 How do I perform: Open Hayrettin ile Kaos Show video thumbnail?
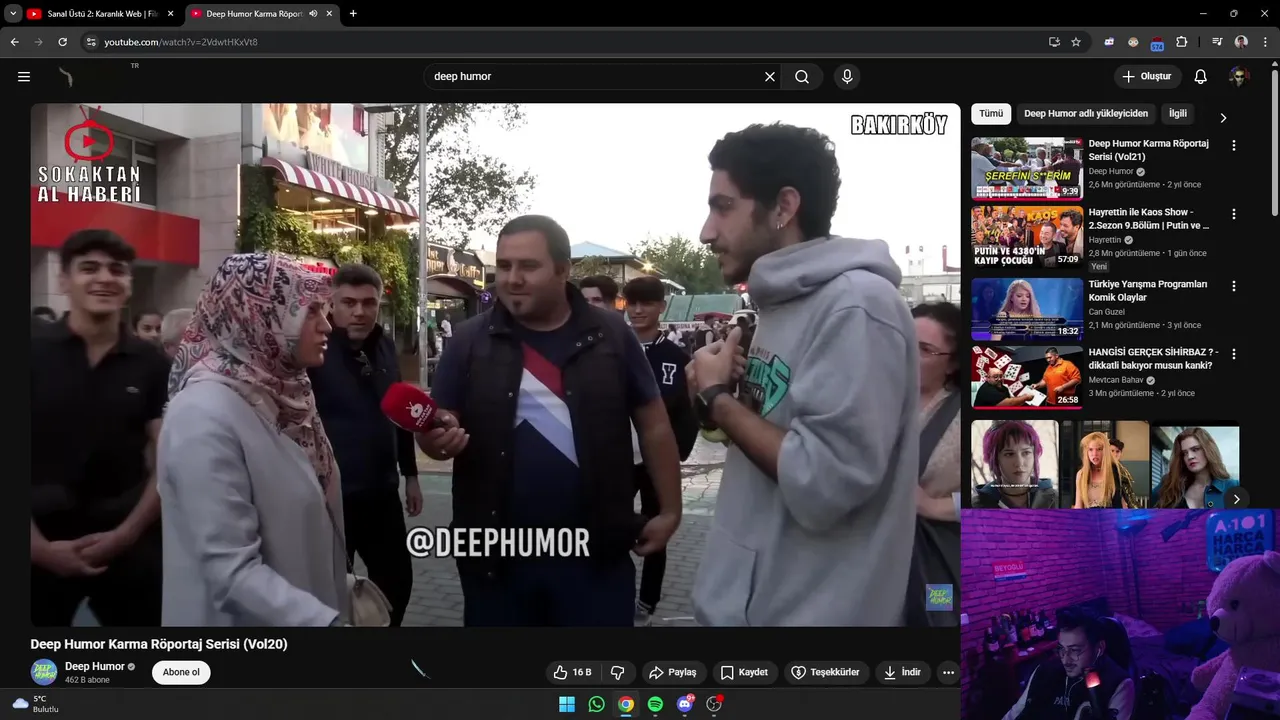(1027, 238)
